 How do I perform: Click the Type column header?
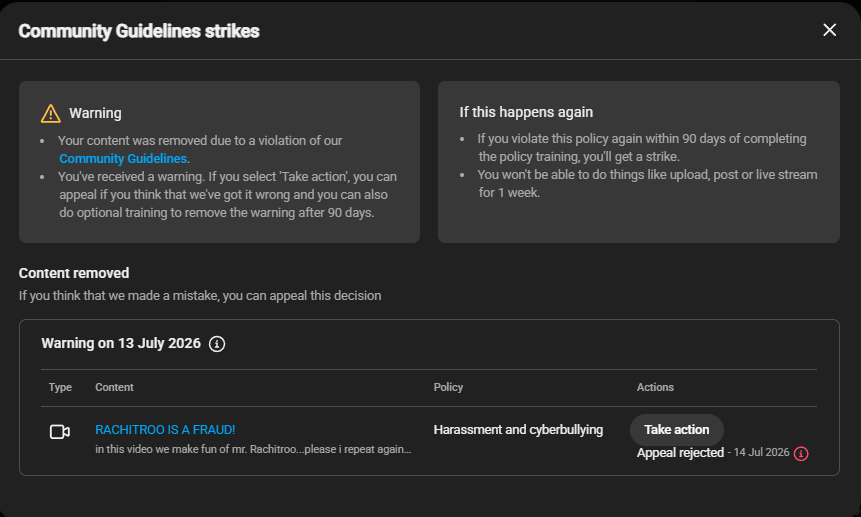[x=60, y=387]
